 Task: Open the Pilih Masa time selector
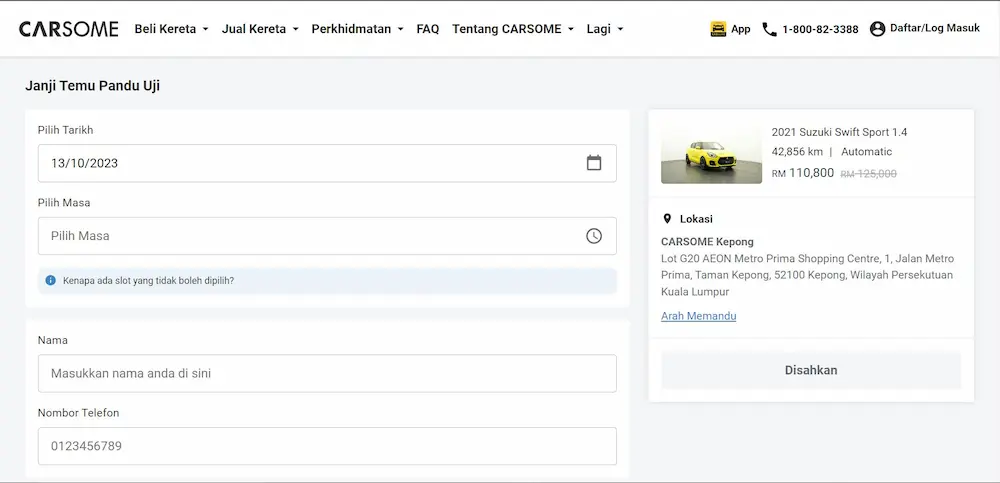click(327, 236)
